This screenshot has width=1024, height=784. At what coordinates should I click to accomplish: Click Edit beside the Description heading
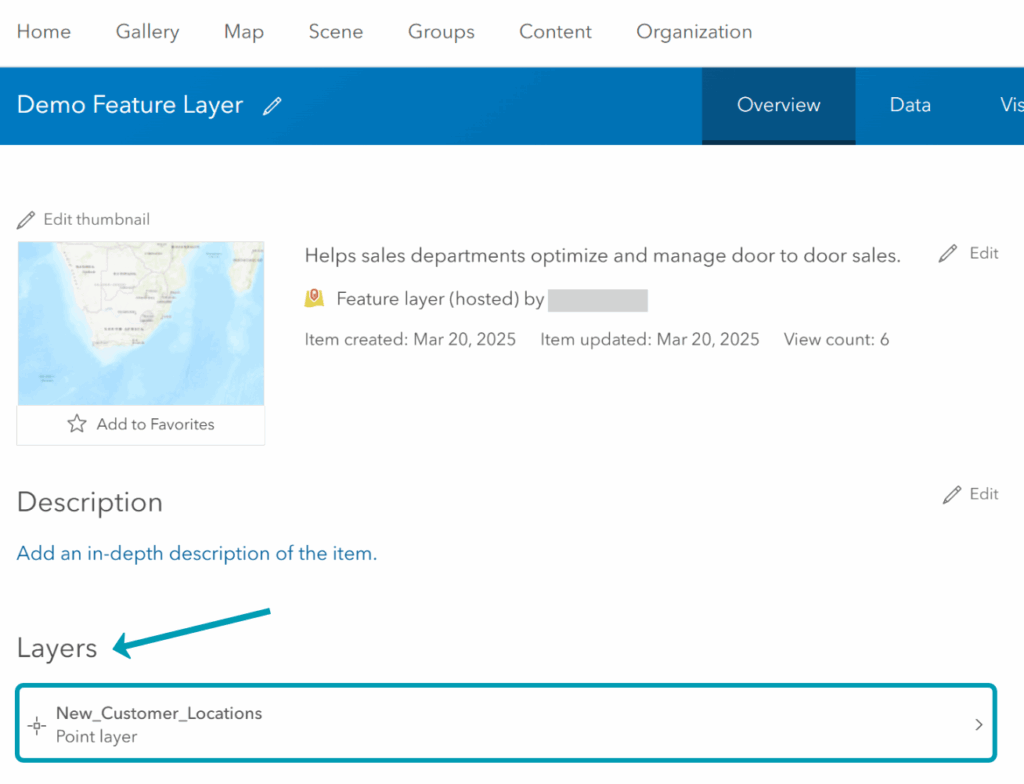pyautogui.click(x=984, y=495)
